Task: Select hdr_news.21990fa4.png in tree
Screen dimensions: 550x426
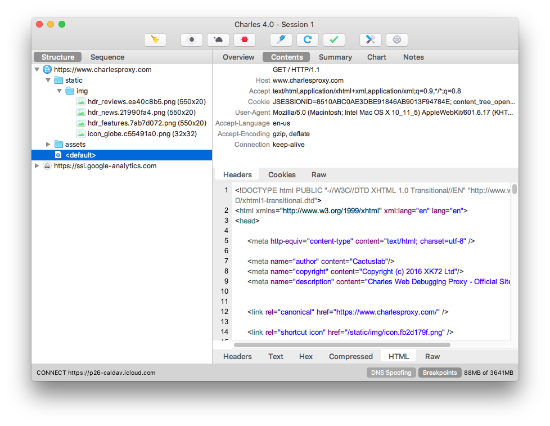Action: click(141, 112)
